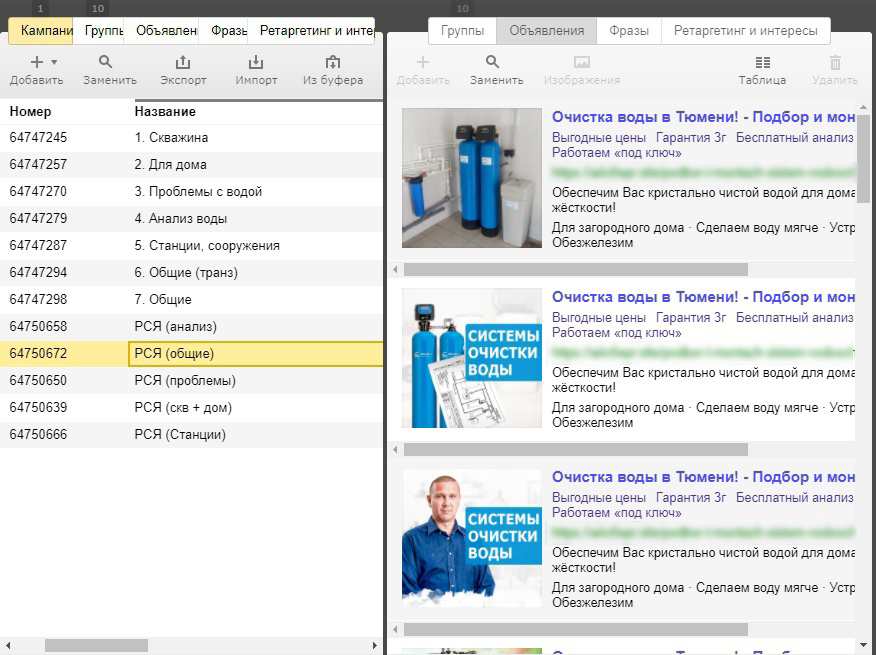
Task: Select right panel Объявления tab
Action: coord(546,31)
